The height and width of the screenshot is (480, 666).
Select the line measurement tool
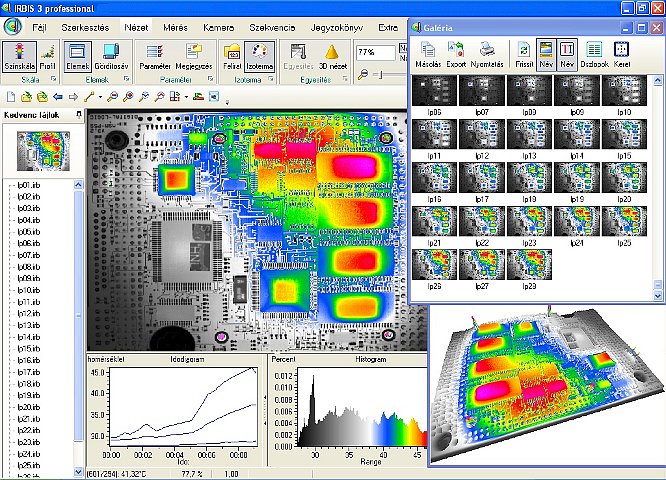coord(89,97)
